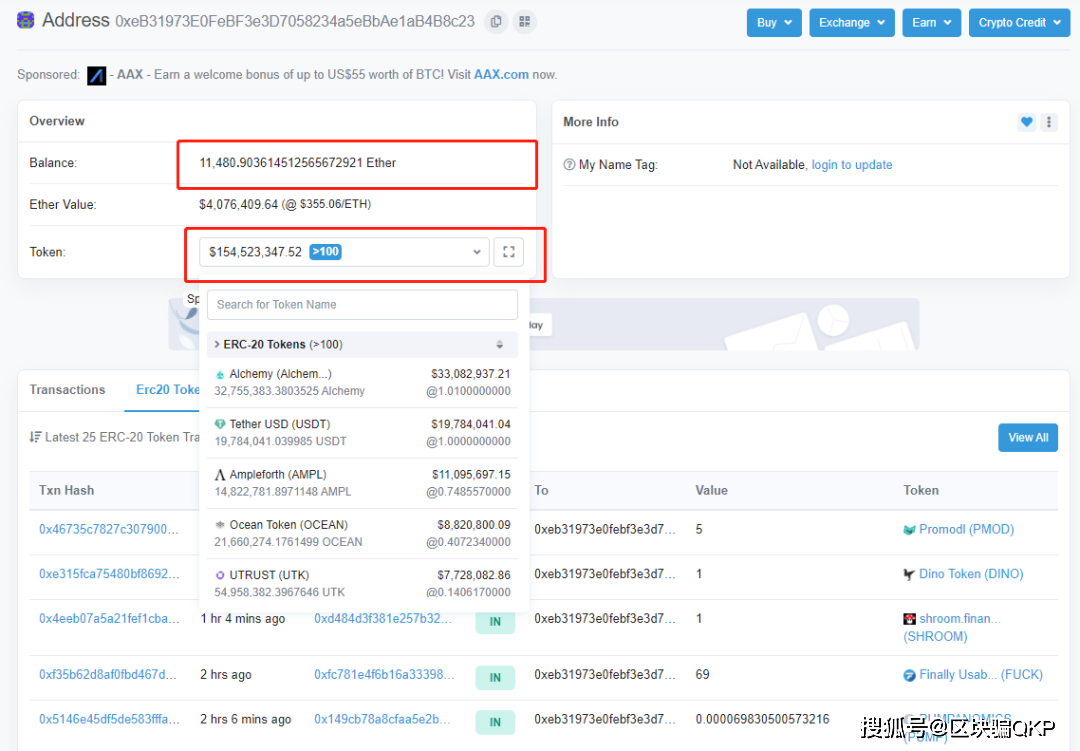Open the Dino Token (DINO) link
This screenshot has height=751, width=1080.
tap(971, 574)
